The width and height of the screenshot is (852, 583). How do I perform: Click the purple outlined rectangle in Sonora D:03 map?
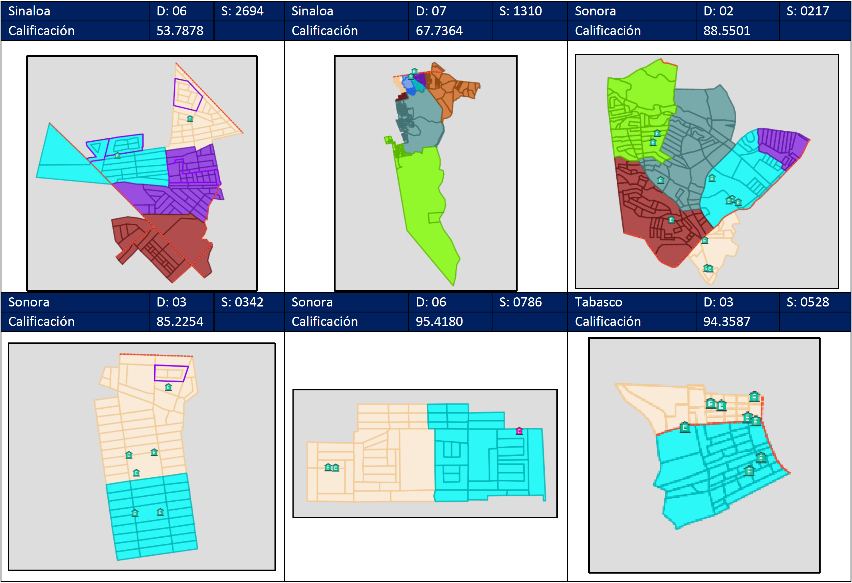tap(171, 372)
